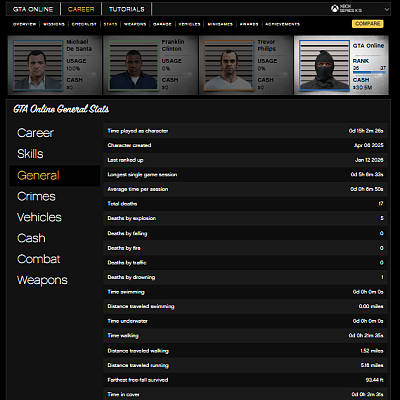The height and width of the screenshot is (400, 400).
Task: Click the 'GTA Online General Stats' heading
Action: [x=61, y=109]
